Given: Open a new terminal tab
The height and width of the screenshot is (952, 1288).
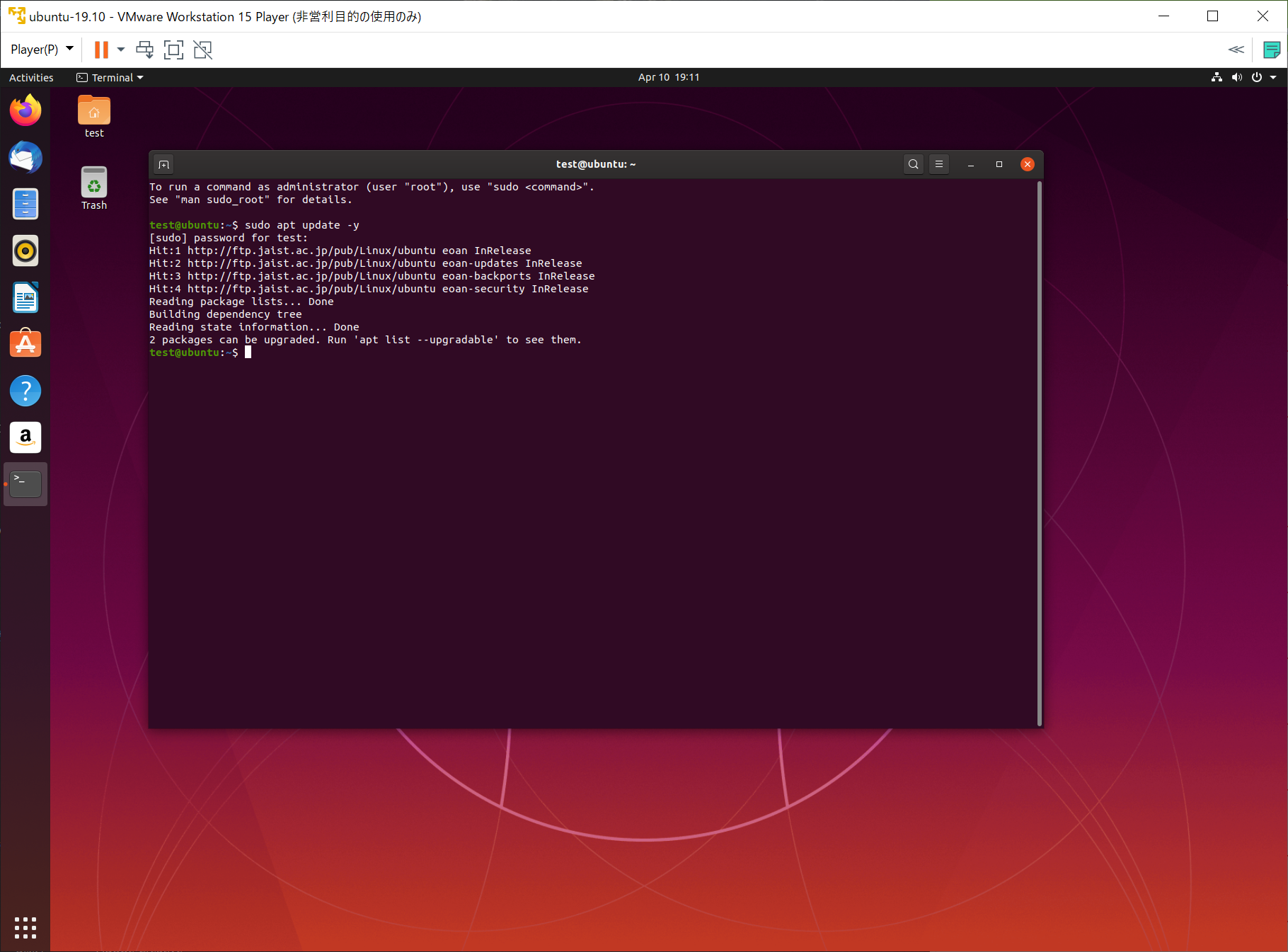Looking at the screenshot, I should pos(164,164).
